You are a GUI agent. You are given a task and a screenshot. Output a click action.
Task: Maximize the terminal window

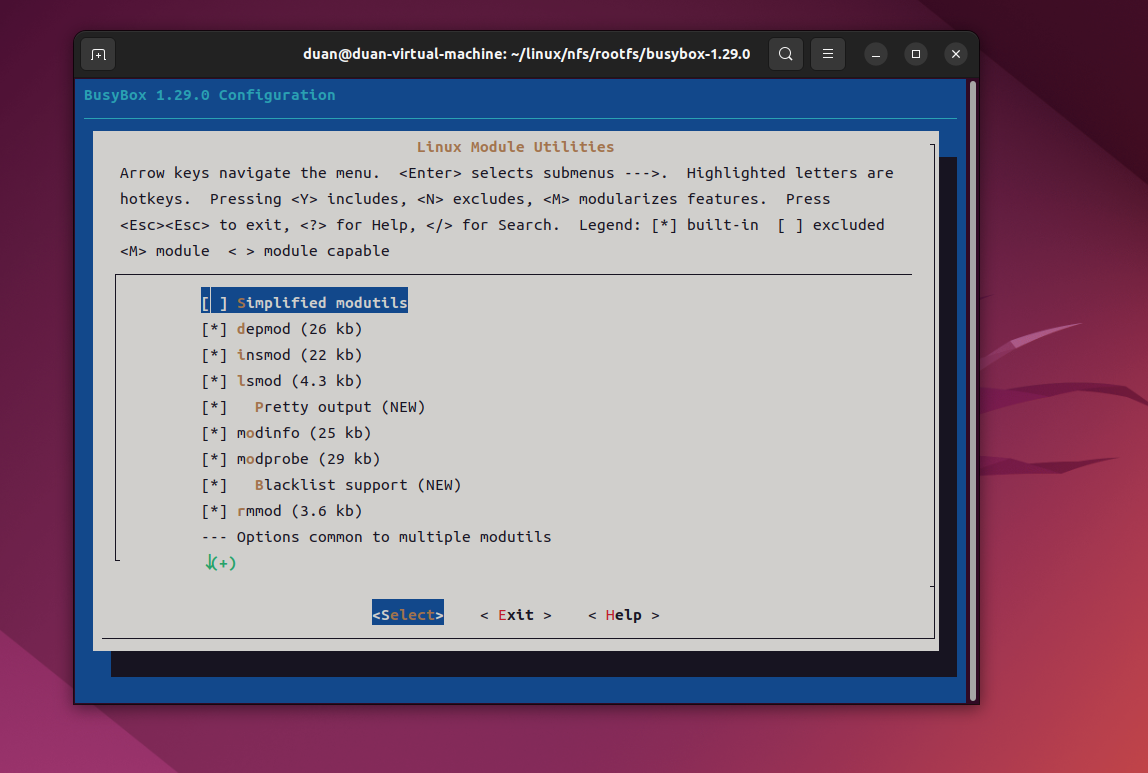point(915,54)
